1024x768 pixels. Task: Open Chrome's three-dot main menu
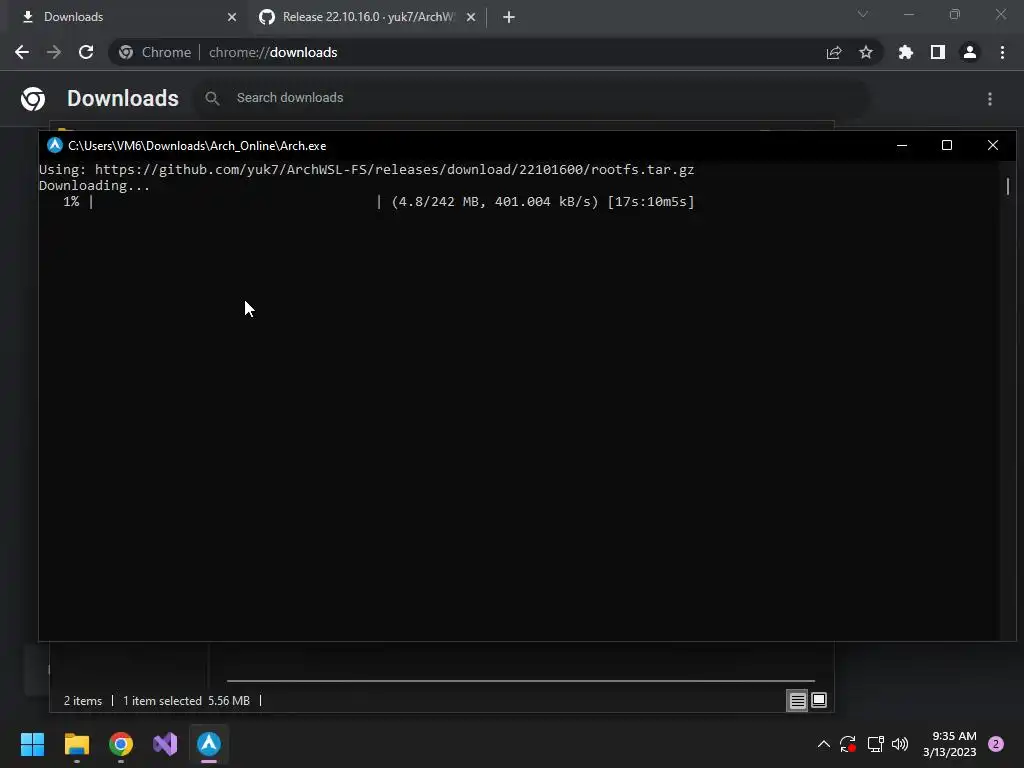(1002, 52)
